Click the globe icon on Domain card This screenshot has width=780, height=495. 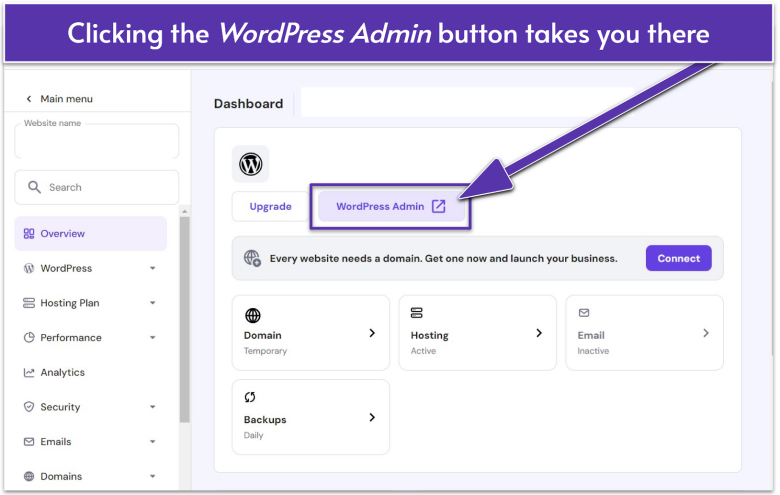[x=253, y=315]
